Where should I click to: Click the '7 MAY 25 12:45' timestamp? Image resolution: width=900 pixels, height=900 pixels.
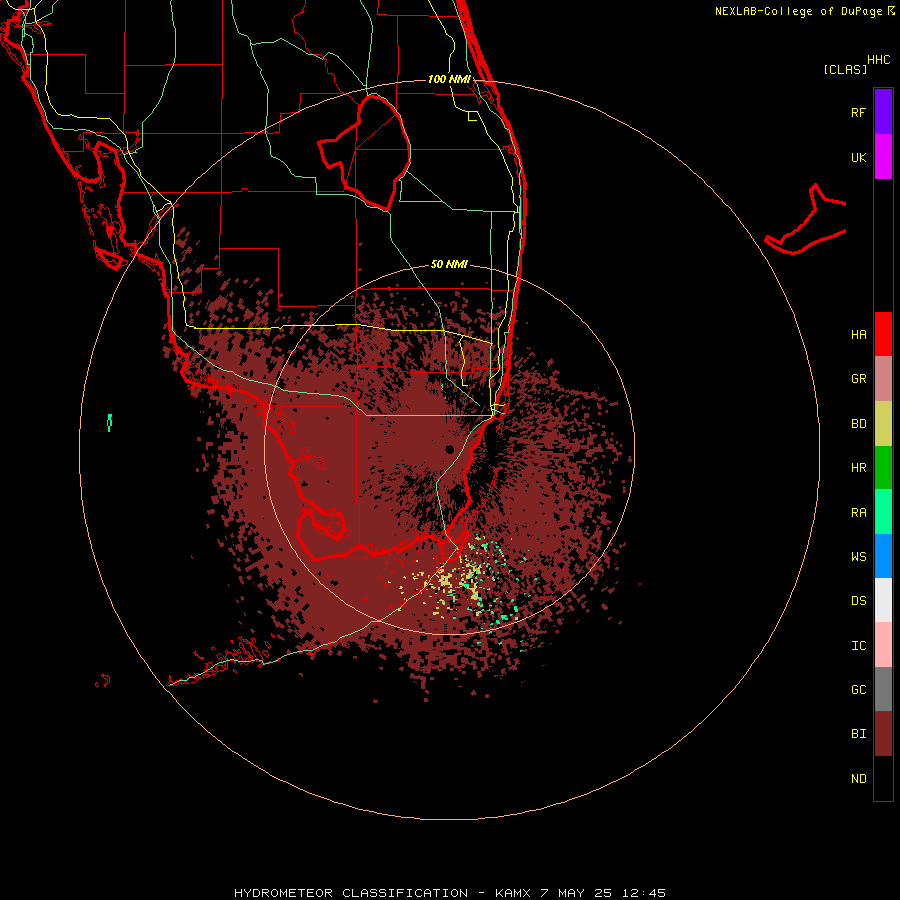point(603,893)
